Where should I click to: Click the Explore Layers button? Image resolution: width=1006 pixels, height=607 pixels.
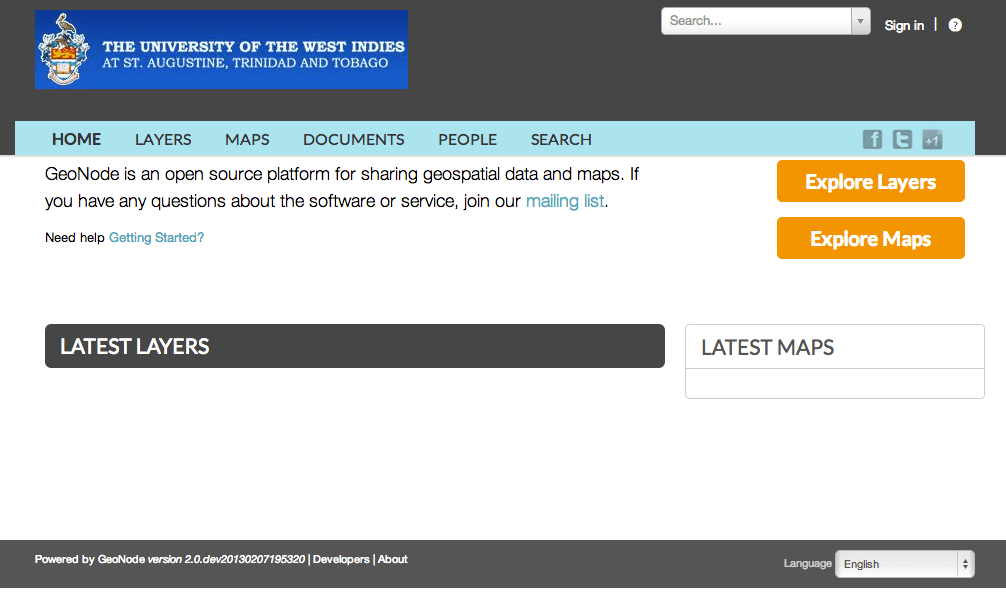pos(871,182)
